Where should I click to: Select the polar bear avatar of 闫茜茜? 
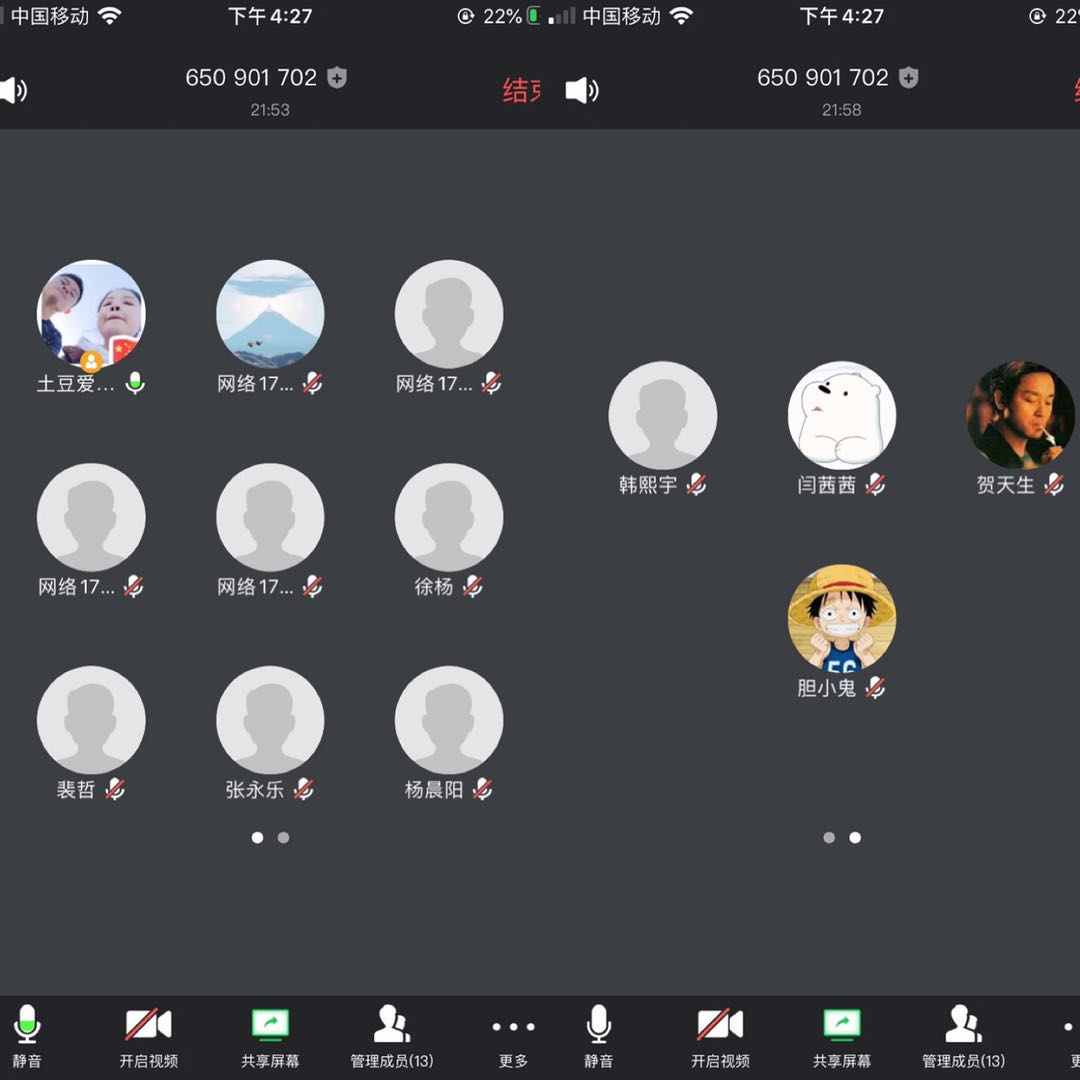point(841,415)
